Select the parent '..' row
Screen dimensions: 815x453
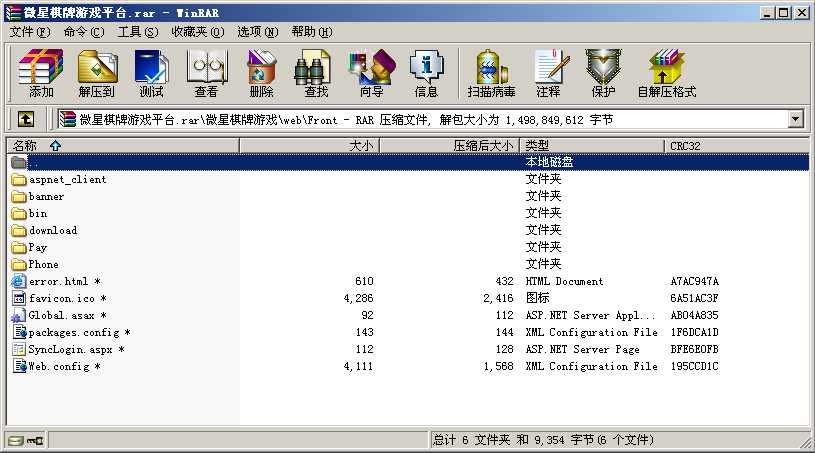(408, 163)
